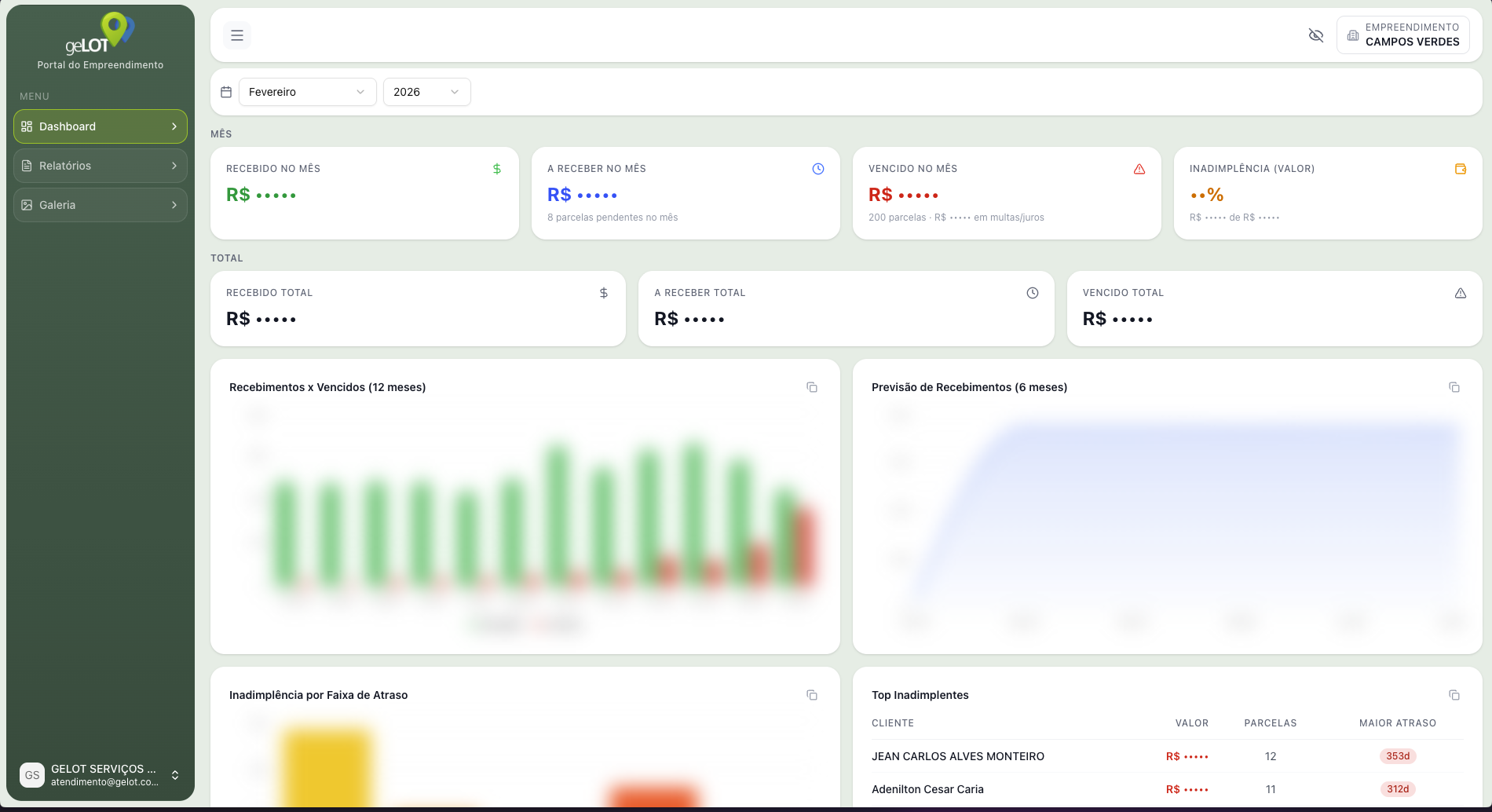Open the GELOT SERVIÇOS account switcher
This screenshot has width=1492, height=812.
pos(101,775)
